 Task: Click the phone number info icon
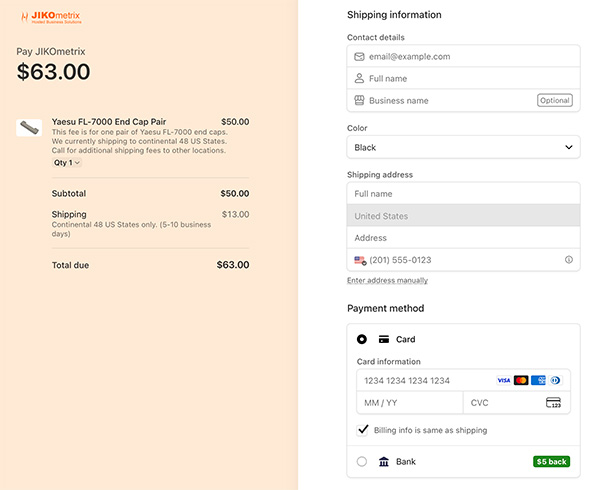click(x=568, y=260)
